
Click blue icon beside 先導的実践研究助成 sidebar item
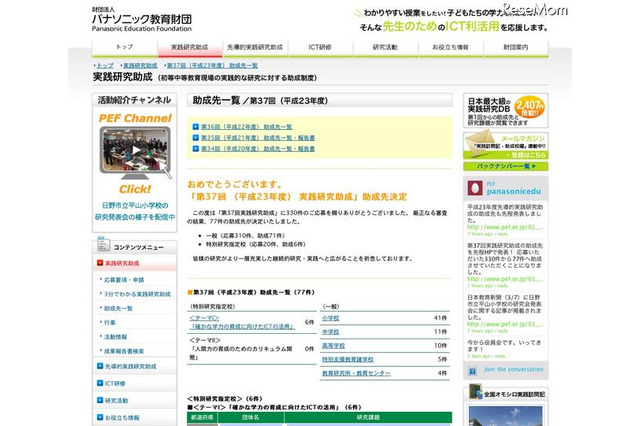click(100, 366)
